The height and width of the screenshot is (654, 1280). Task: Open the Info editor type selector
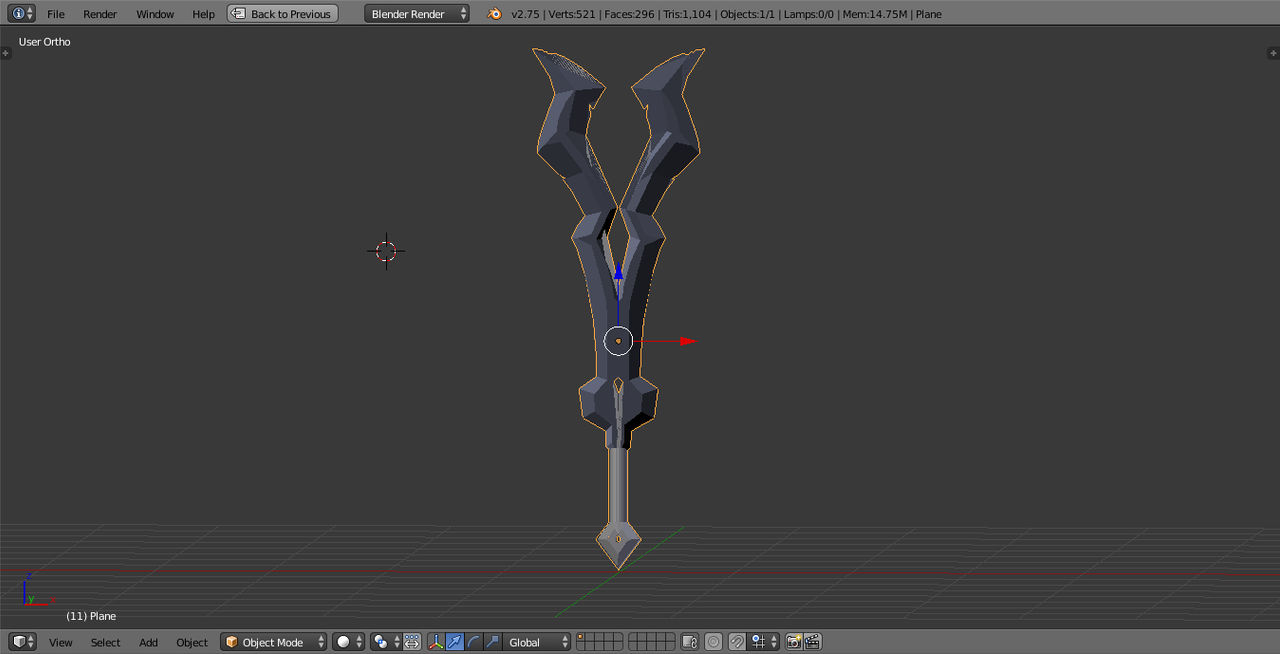[22, 14]
